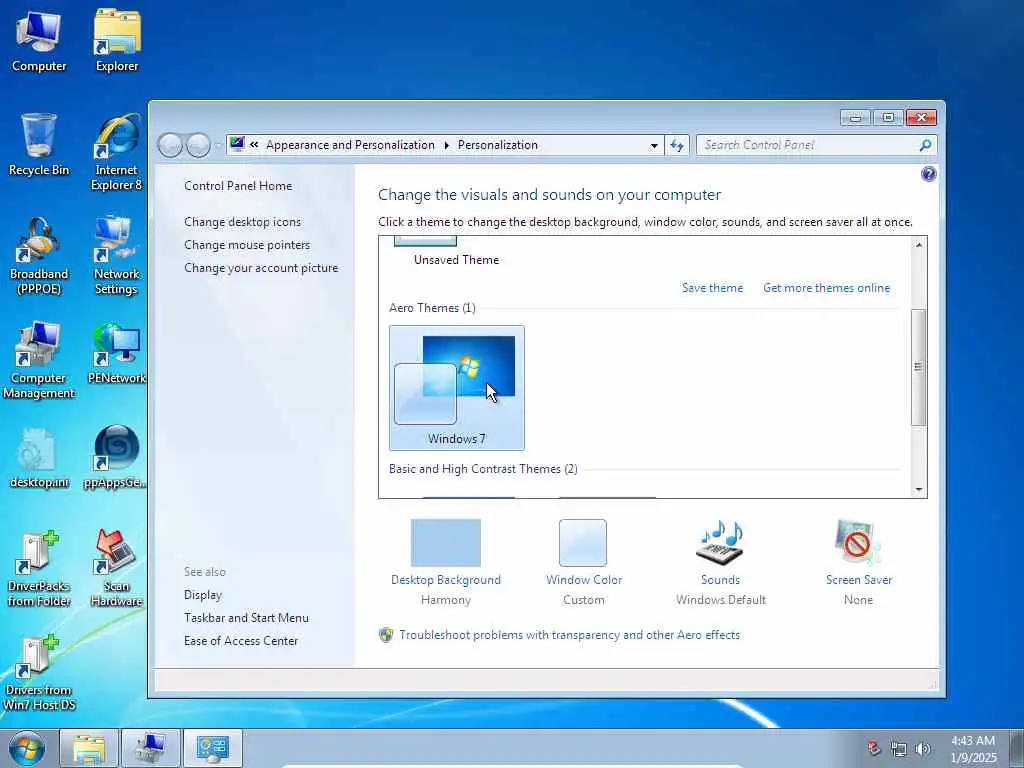Select the desktop.ini file icon
This screenshot has height=768, width=1024.
tap(39, 457)
